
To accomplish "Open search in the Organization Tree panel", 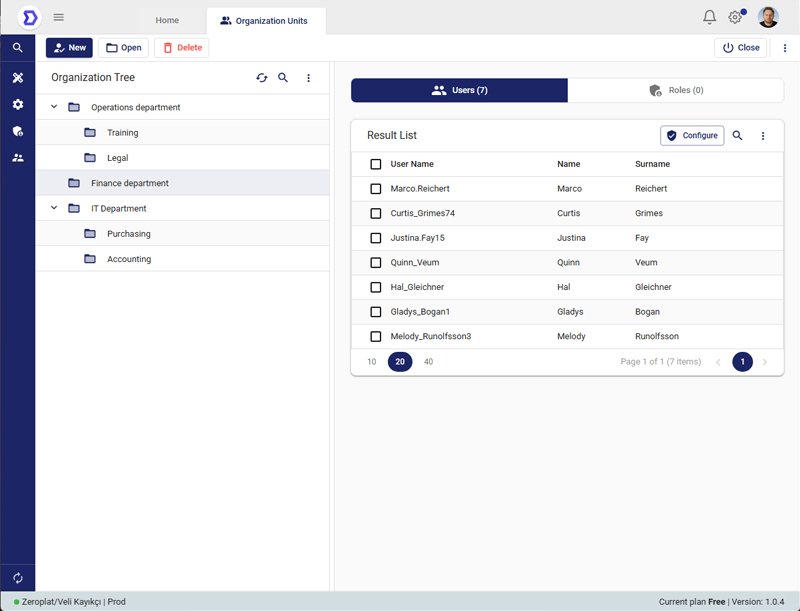I will point(283,78).
